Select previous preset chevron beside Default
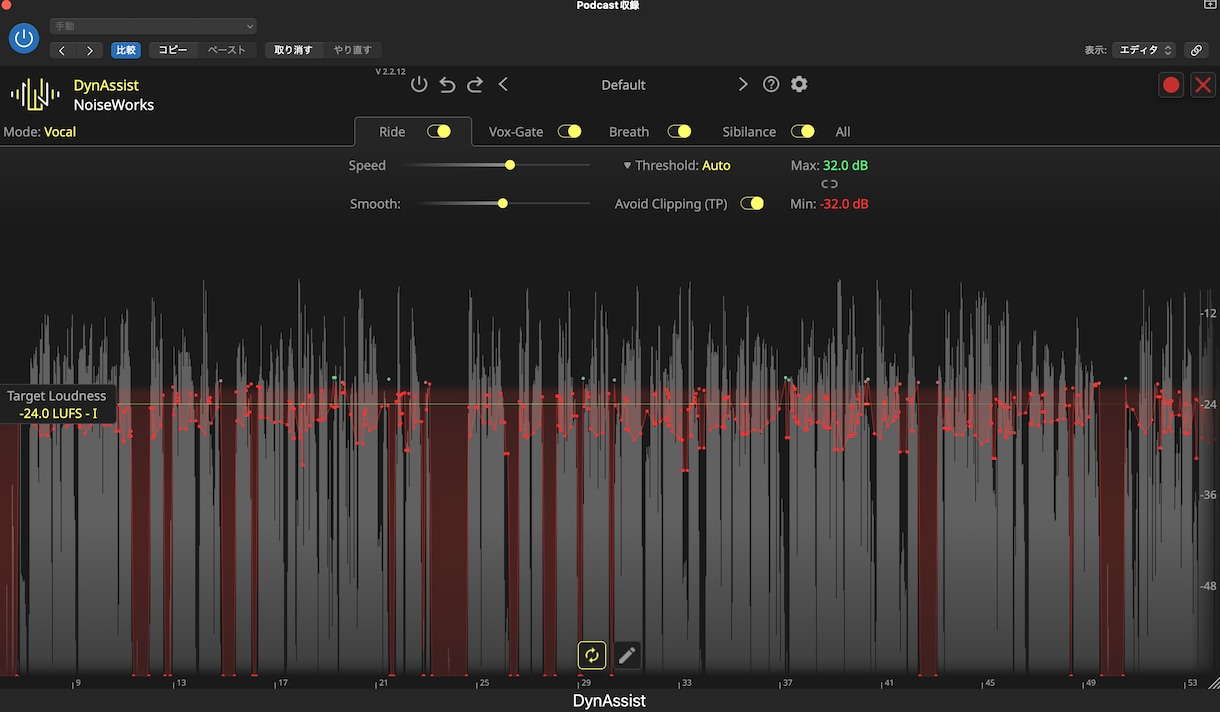This screenshot has width=1220, height=712. 503,84
